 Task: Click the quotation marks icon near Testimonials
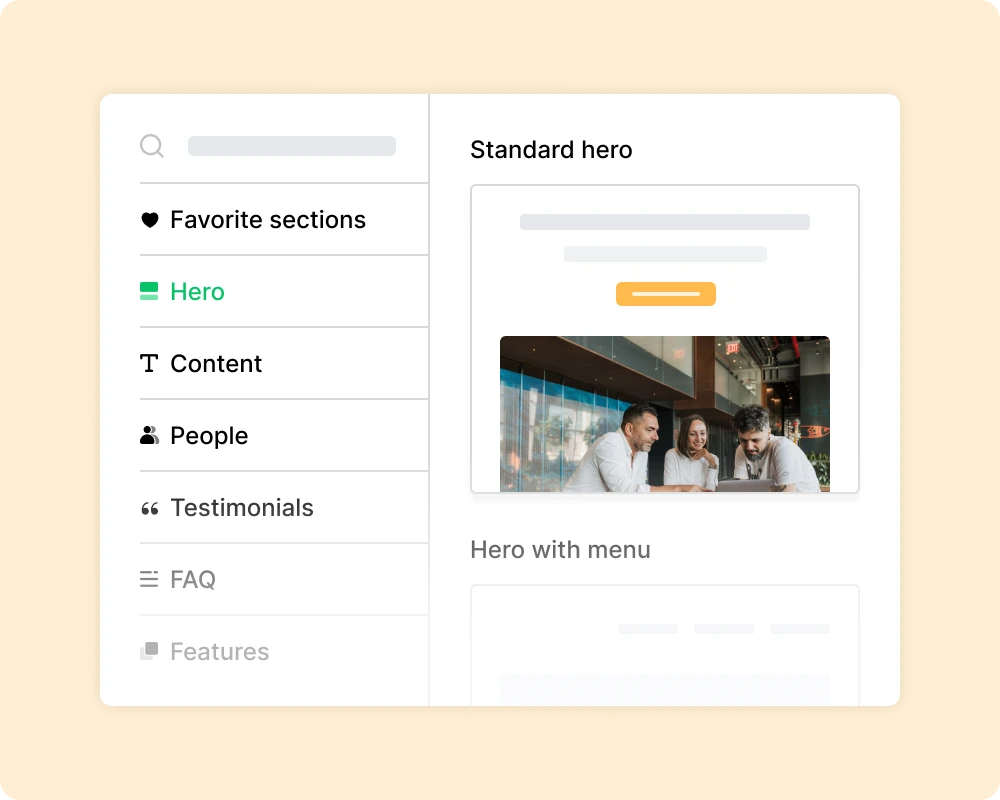pos(149,507)
